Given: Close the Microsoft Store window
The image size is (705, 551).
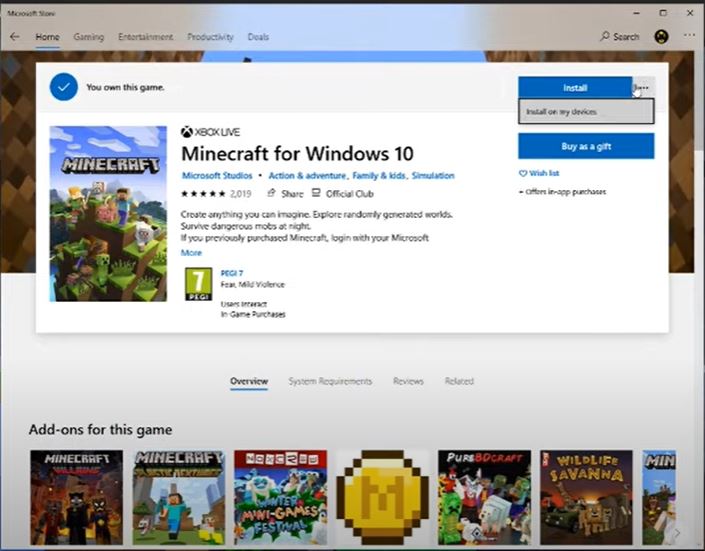Looking at the screenshot, I should (x=690, y=13).
